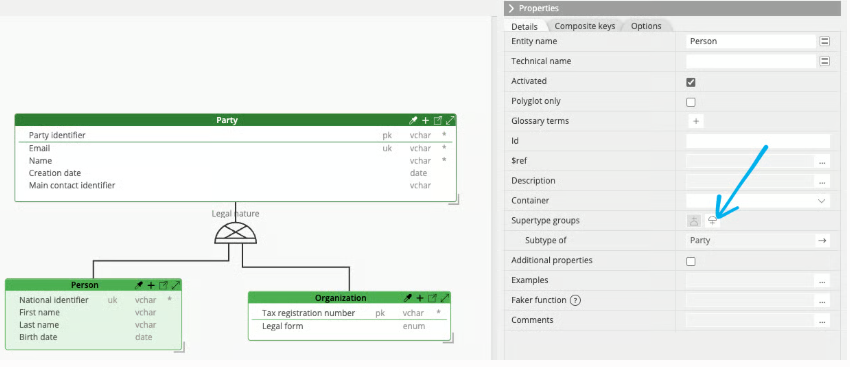This screenshot has width=850, height=367.
Task: Select the Person entity title bar
Action: (x=93, y=285)
